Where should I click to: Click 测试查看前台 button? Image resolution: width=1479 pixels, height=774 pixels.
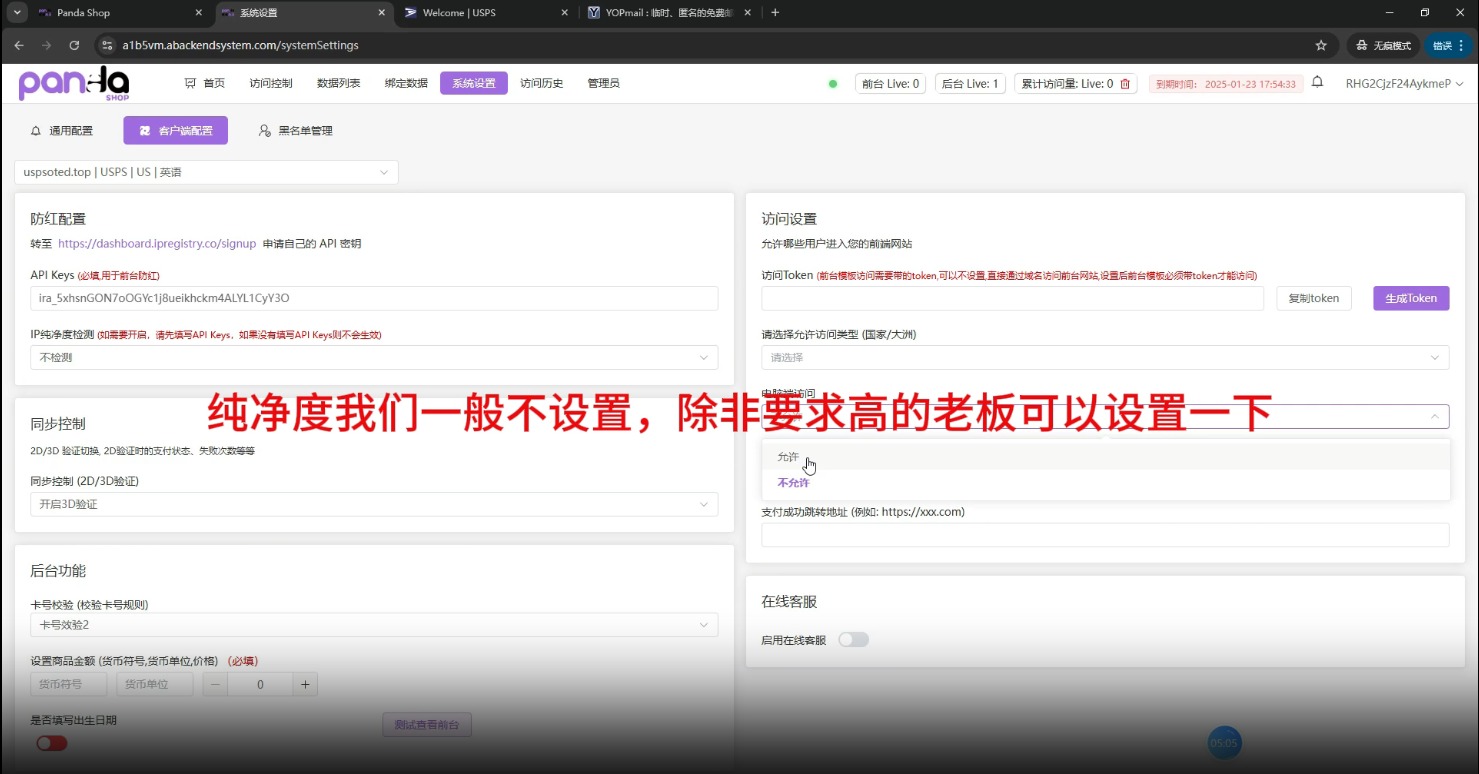click(x=427, y=725)
